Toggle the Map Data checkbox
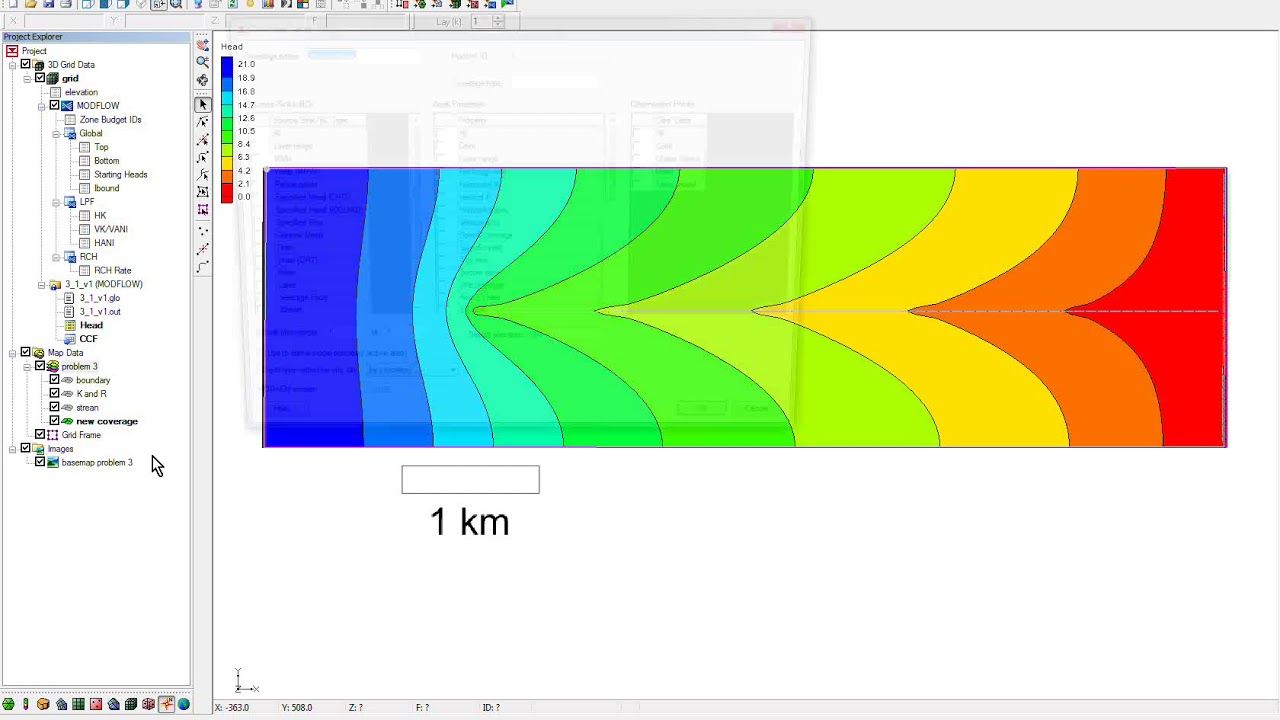The image size is (1280, 720). 26,352
